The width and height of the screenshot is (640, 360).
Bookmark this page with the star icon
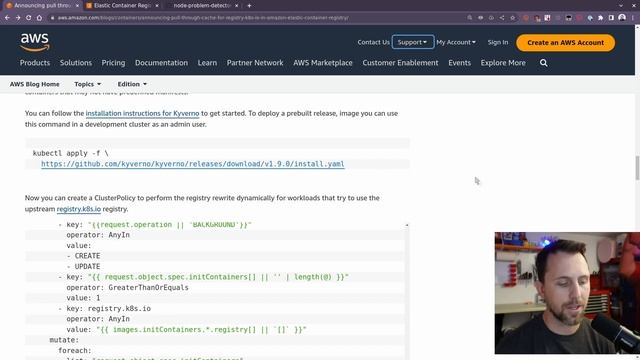click(x=513, y=18)
